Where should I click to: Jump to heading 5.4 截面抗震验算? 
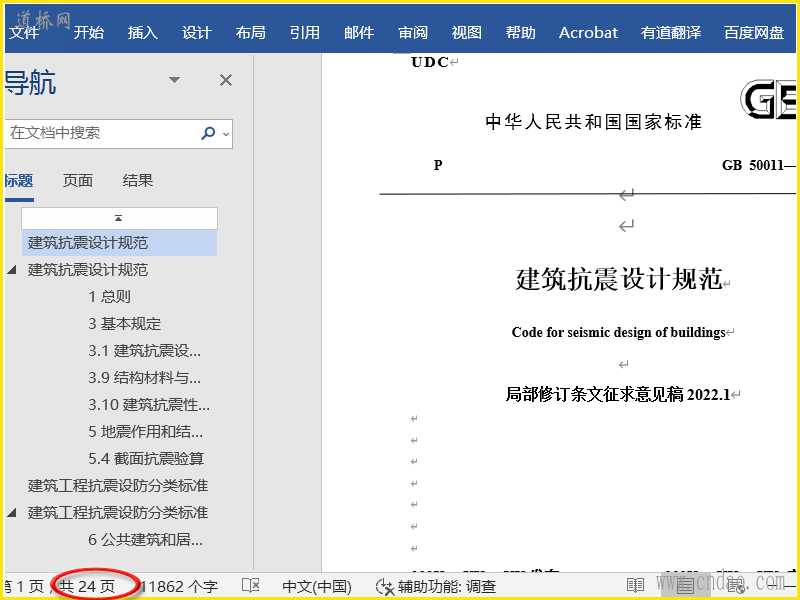click(x=146, y=459)
